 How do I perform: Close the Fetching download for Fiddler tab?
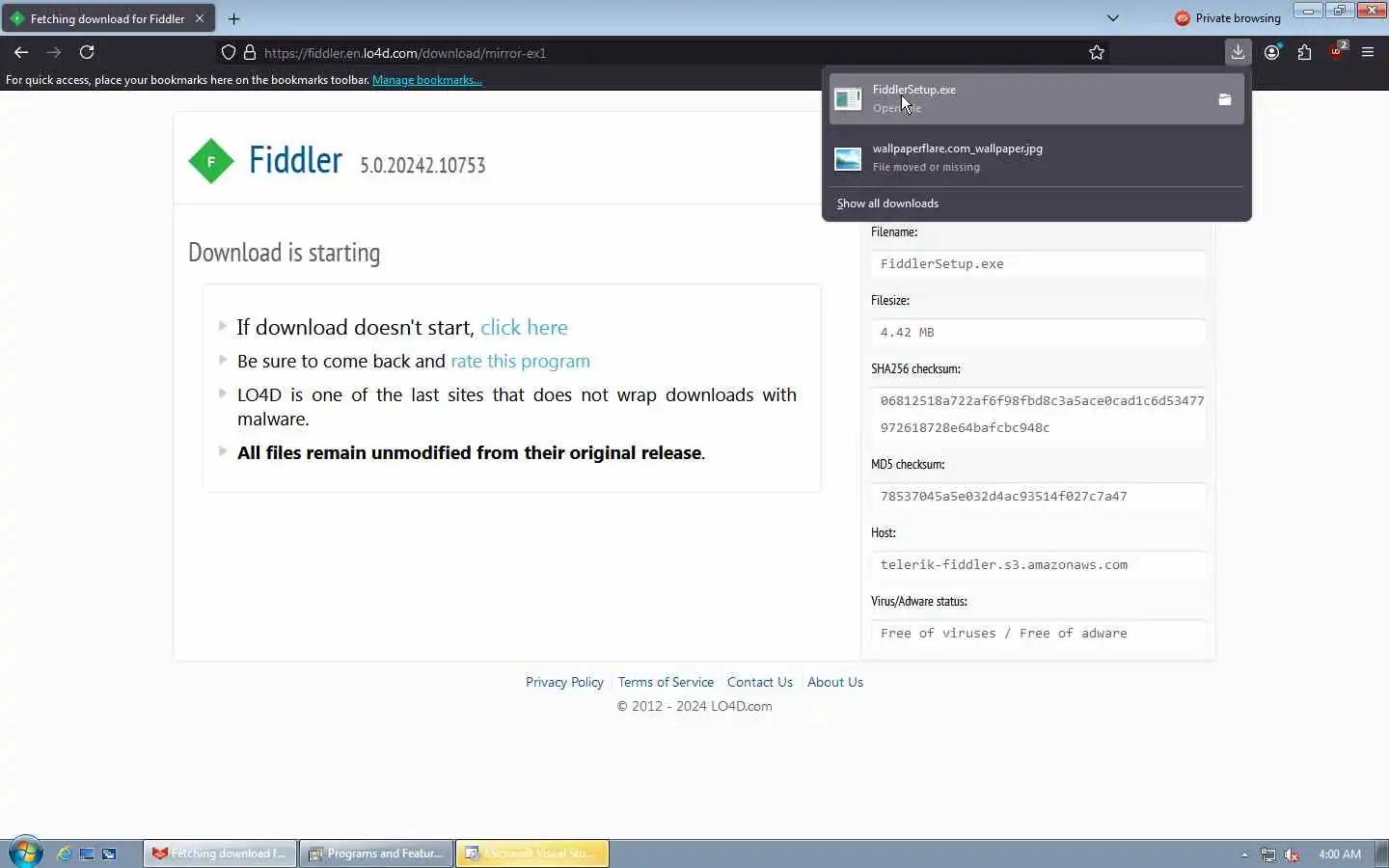pos(200,18)
